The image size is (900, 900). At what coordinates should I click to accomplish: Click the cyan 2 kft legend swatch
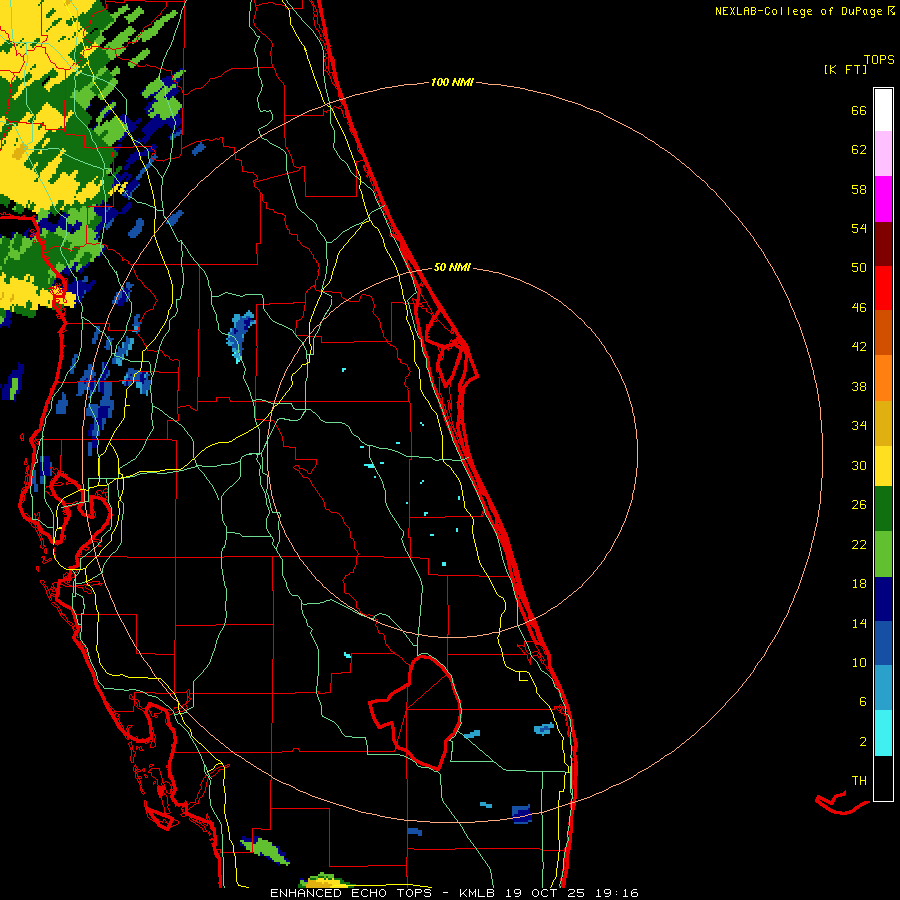tap(883, 733)
